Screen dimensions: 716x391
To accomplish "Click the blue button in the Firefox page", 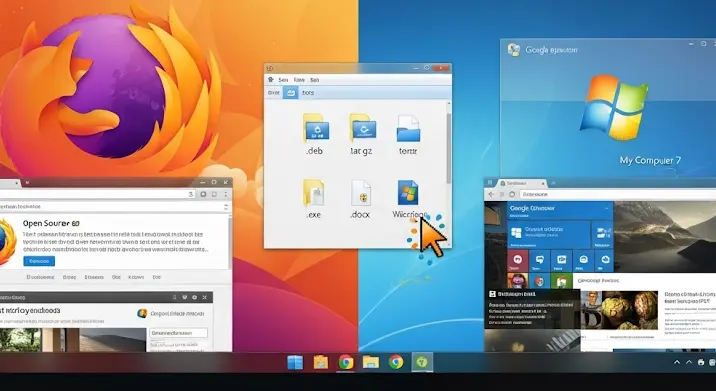I will (x=39, y=261).
